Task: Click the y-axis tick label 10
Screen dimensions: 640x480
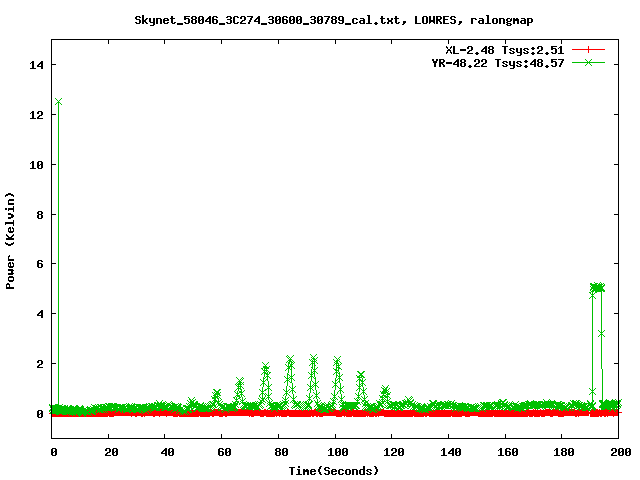Action: coord(36,165)
